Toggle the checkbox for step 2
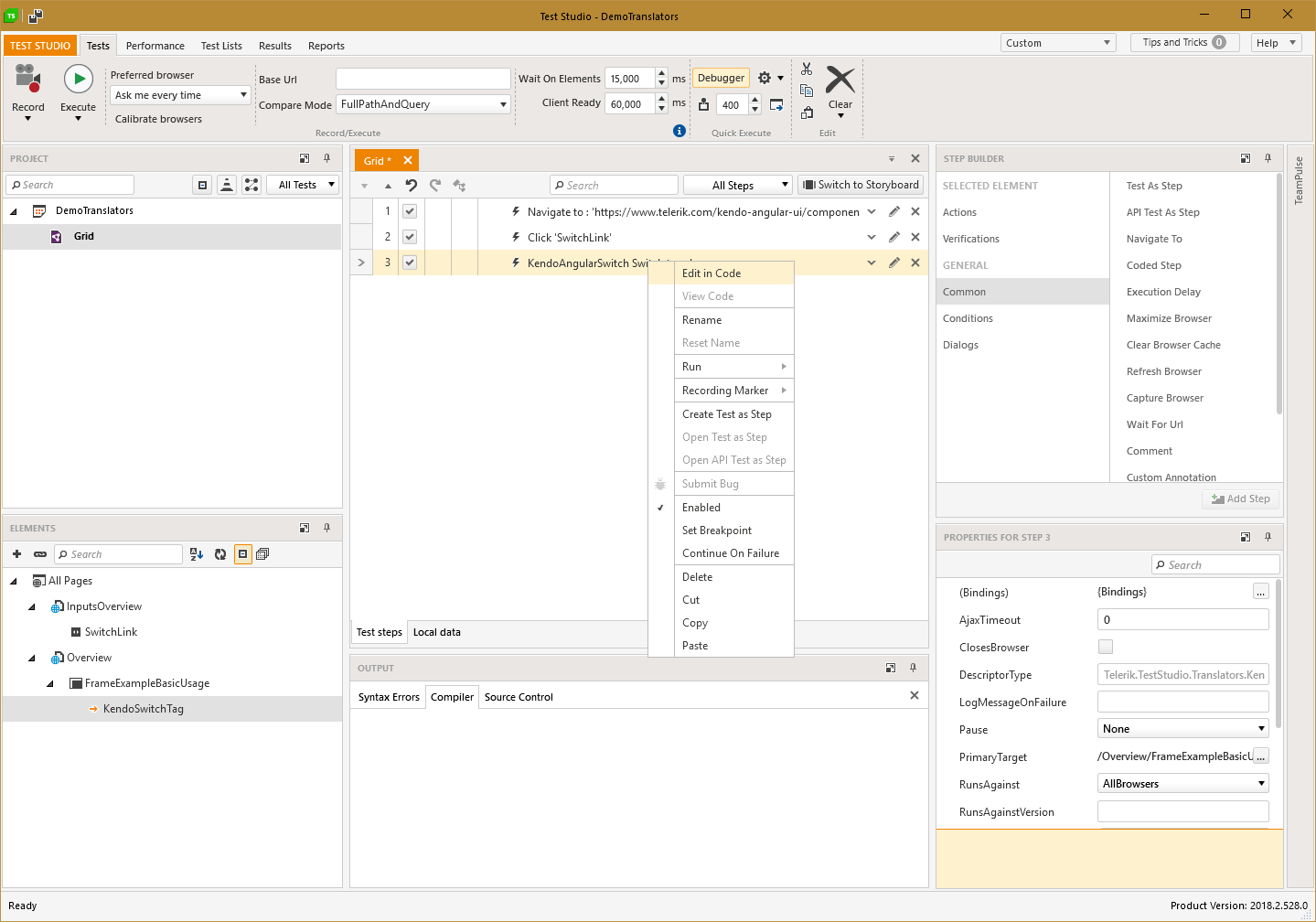 410,237
